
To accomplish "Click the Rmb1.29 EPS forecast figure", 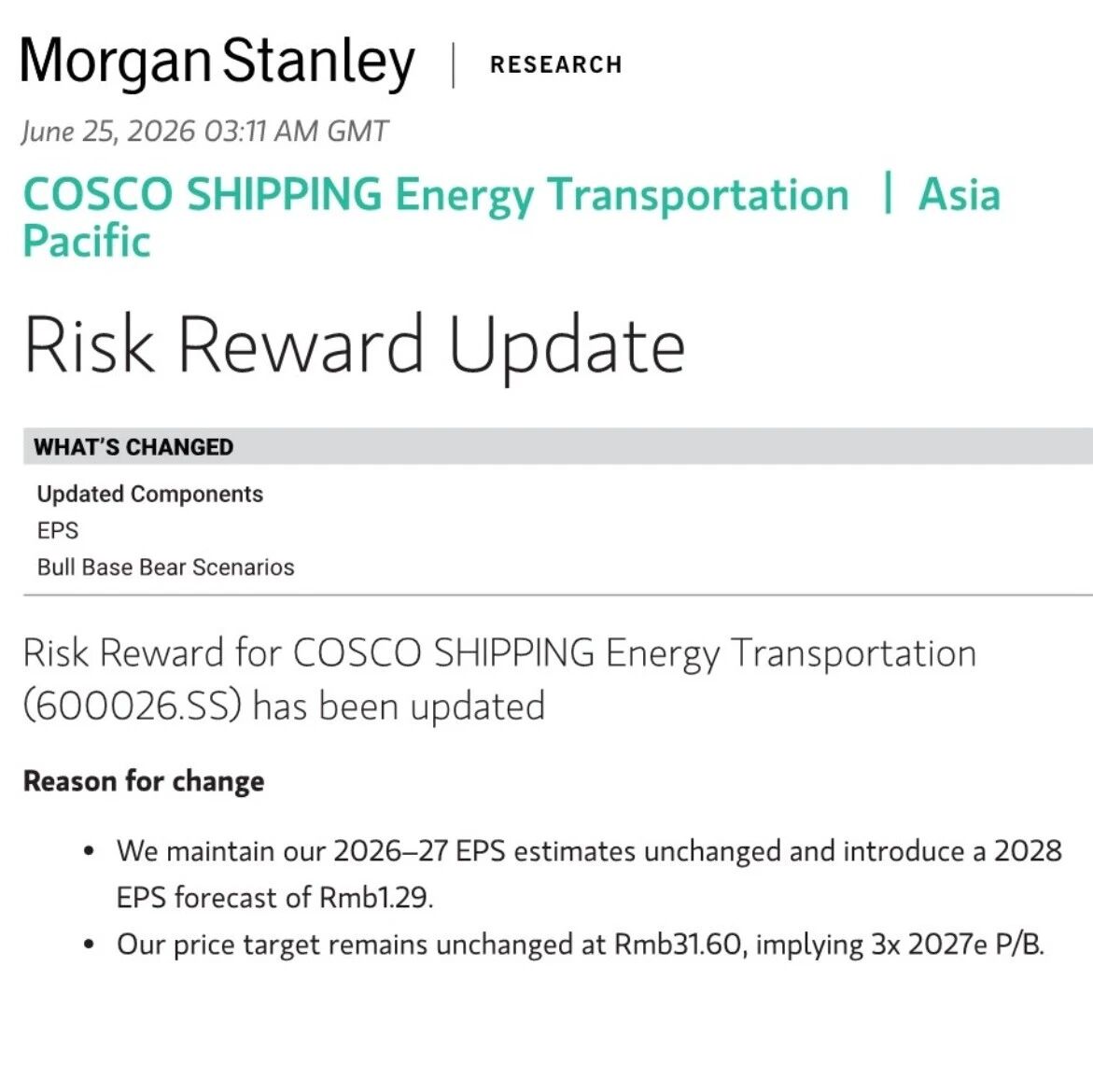I will [x=376, y=898].
